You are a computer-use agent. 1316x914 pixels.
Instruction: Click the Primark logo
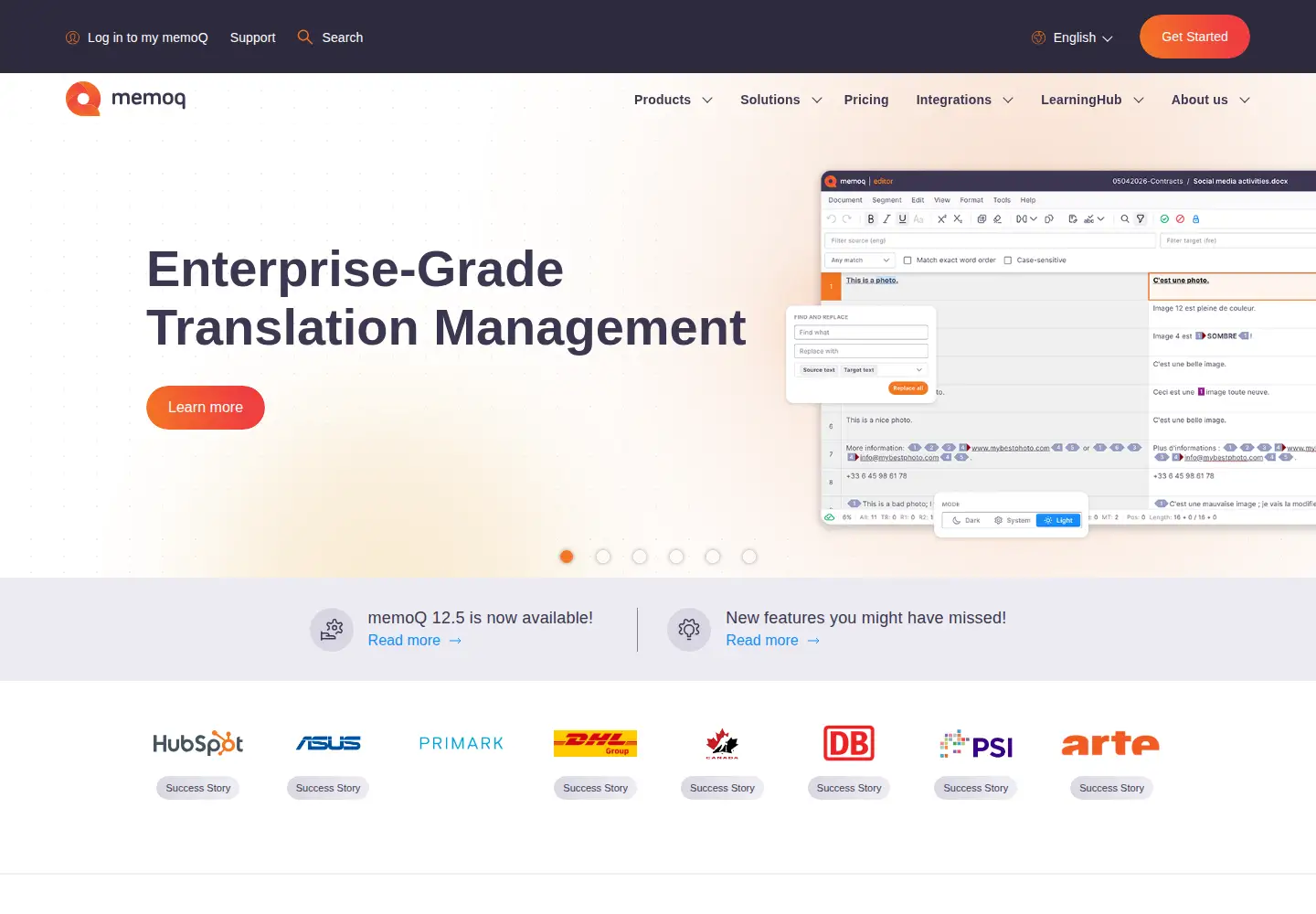462,743
